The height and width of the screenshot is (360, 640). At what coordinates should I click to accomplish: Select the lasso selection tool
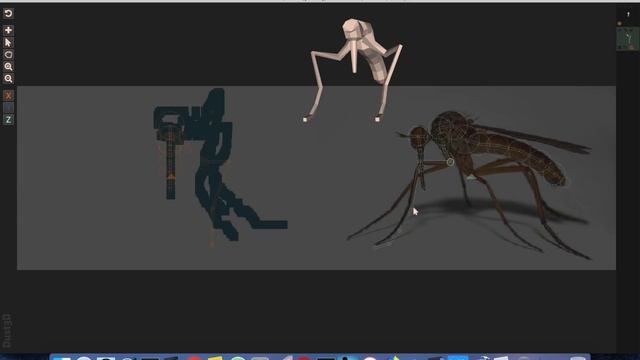pyautogui.click(x=8, y=55)
